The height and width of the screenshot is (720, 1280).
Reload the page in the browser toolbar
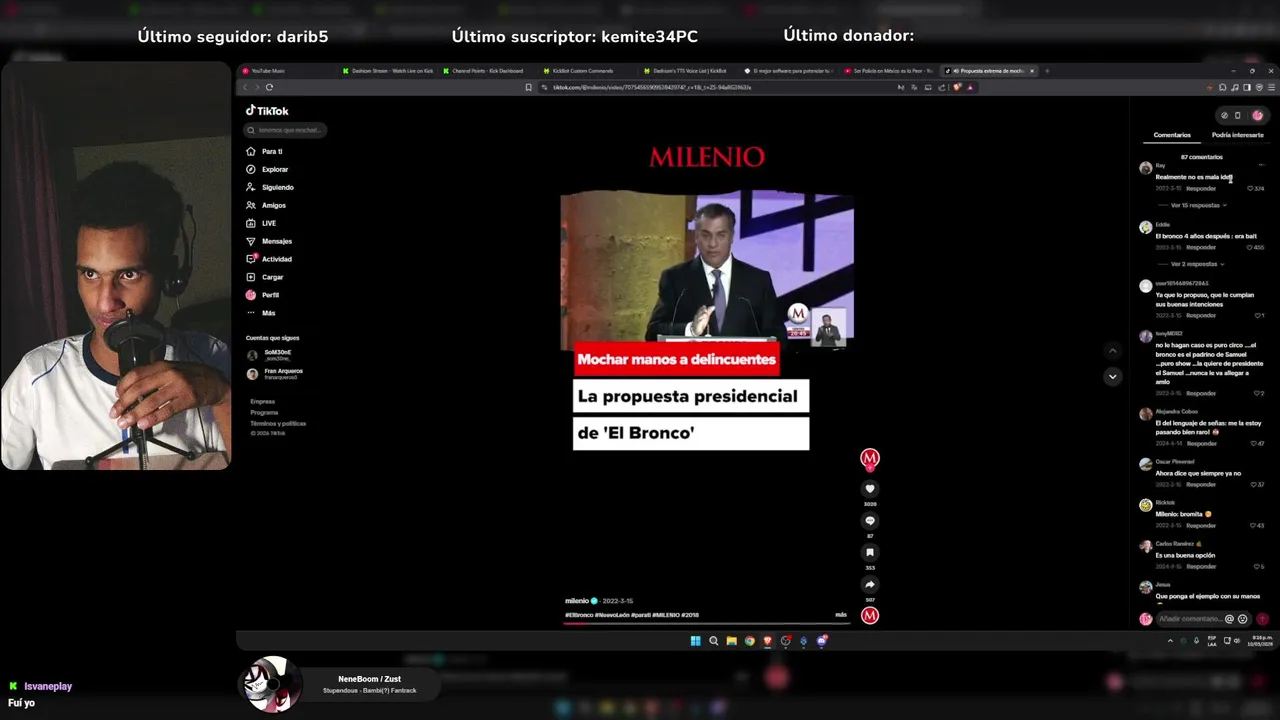point(269,87)
